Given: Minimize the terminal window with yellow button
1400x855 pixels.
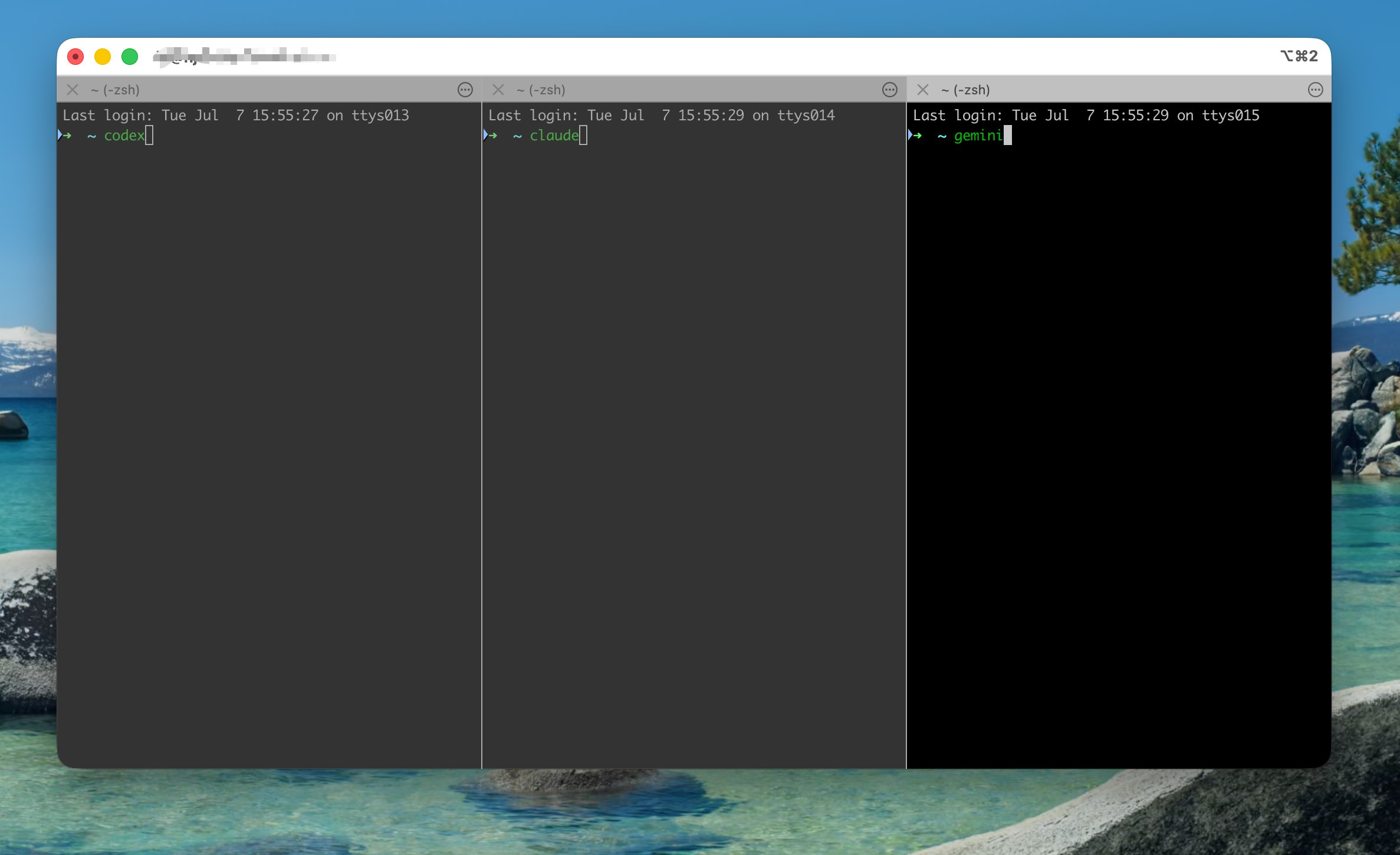Looking at the screenshot, I should tap(103, 57).
